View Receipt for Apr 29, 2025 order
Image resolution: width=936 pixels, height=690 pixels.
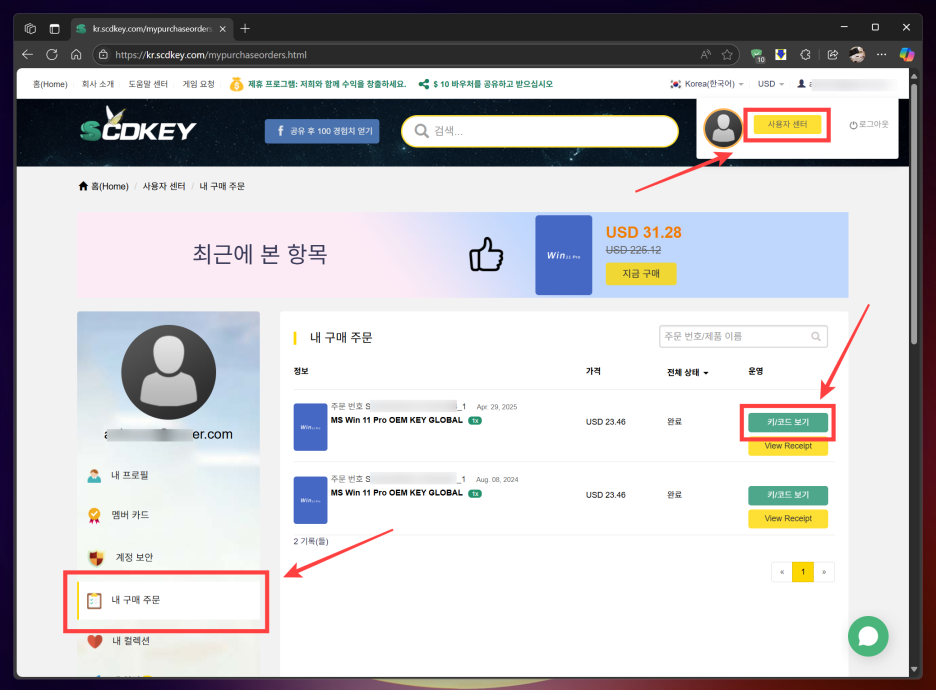[x=788, y=446]
